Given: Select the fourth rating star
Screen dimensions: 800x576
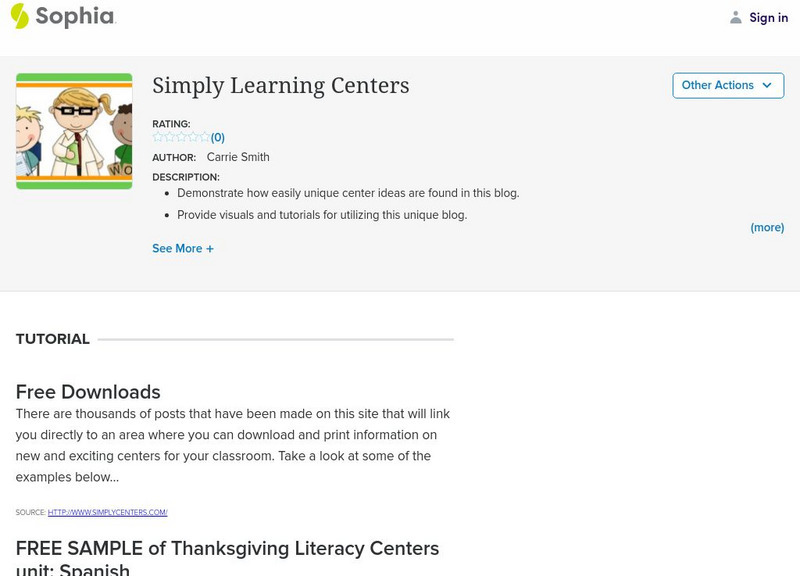Looking at the screenshot, I should point(193,137).
